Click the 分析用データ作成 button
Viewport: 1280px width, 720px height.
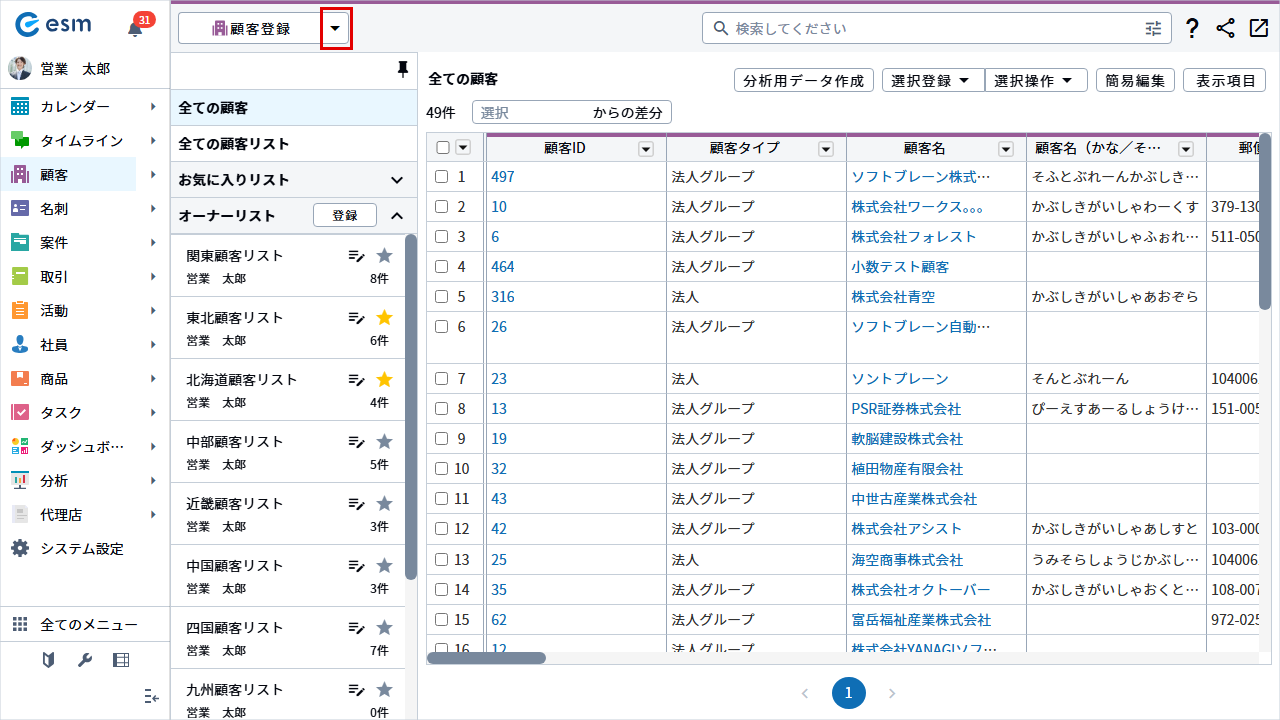tap(803, 81)
